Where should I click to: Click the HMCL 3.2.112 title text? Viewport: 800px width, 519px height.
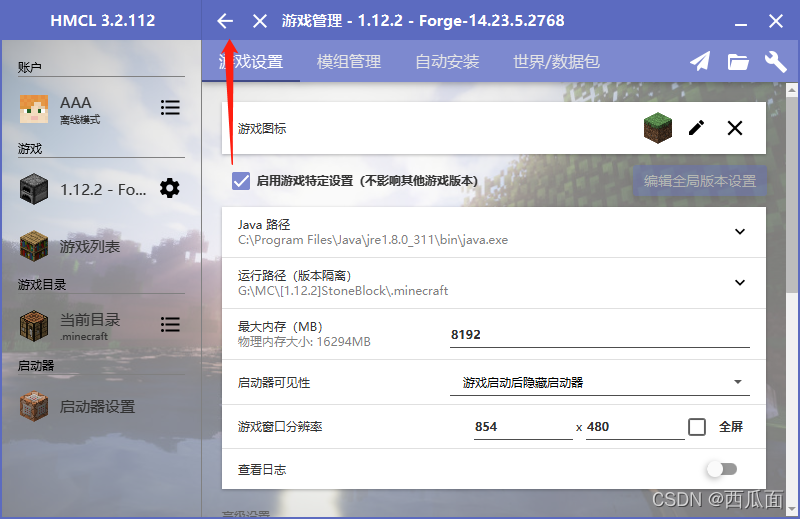point(103,20)
